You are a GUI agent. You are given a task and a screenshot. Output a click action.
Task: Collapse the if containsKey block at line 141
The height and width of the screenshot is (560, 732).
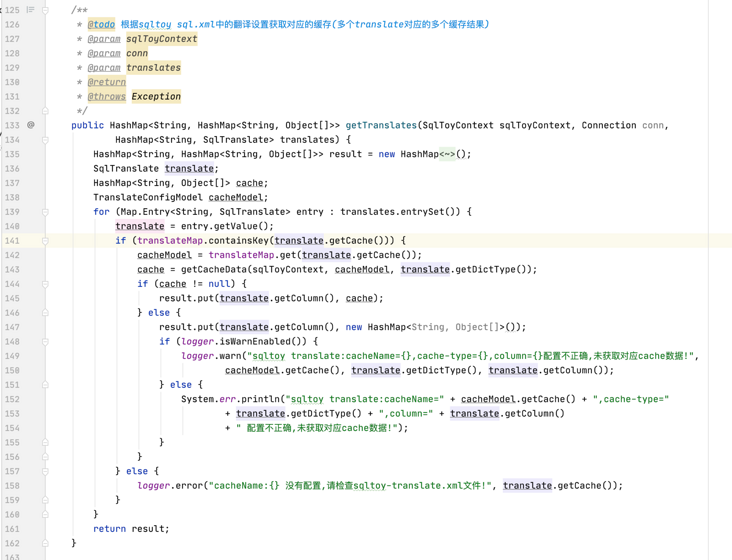[x=45, y=241]
